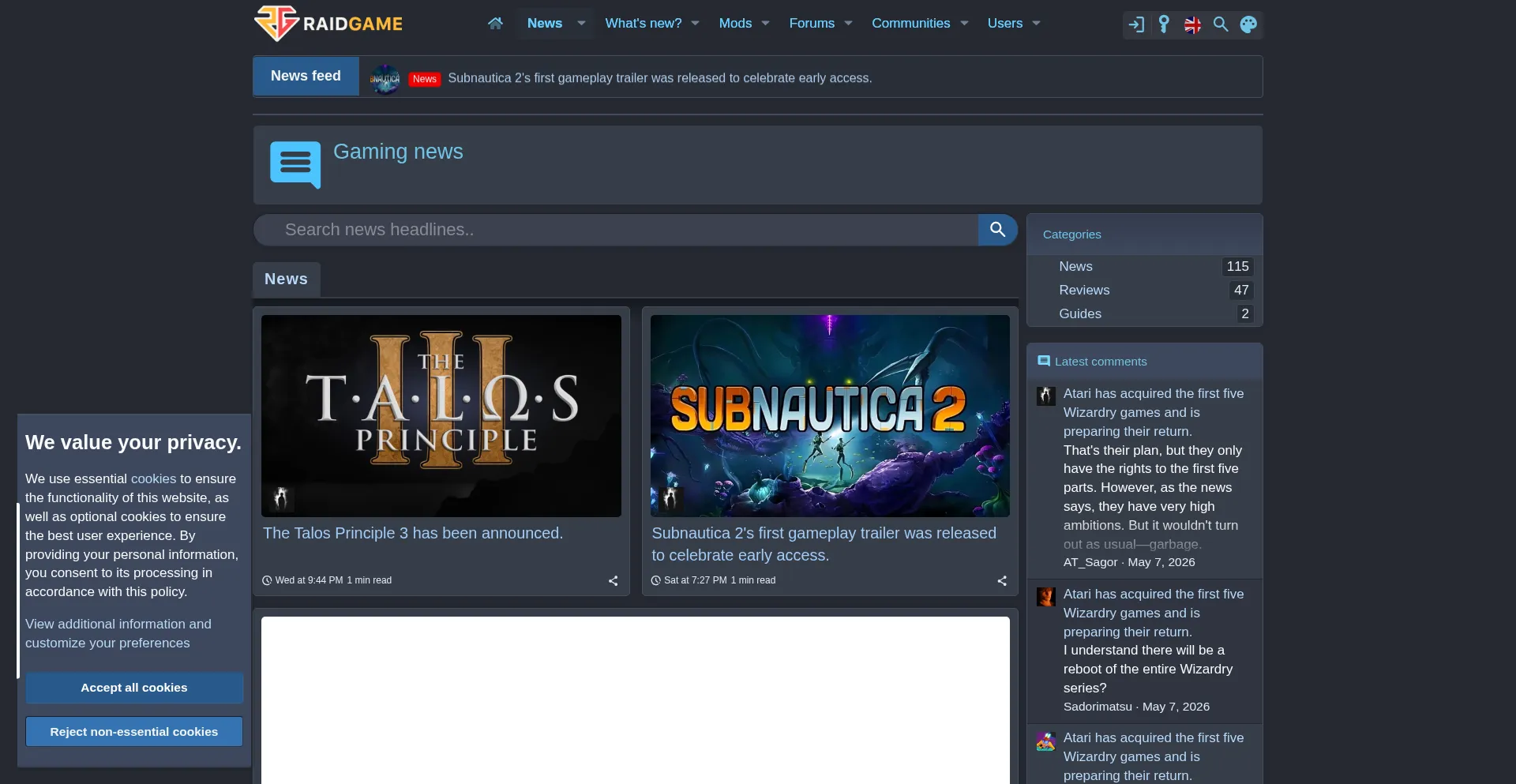Viewport: 1516px width, 784px height.
Task: Share the Subnautica 2 article
Action: pyautogui.click(x=1002, y=581)
